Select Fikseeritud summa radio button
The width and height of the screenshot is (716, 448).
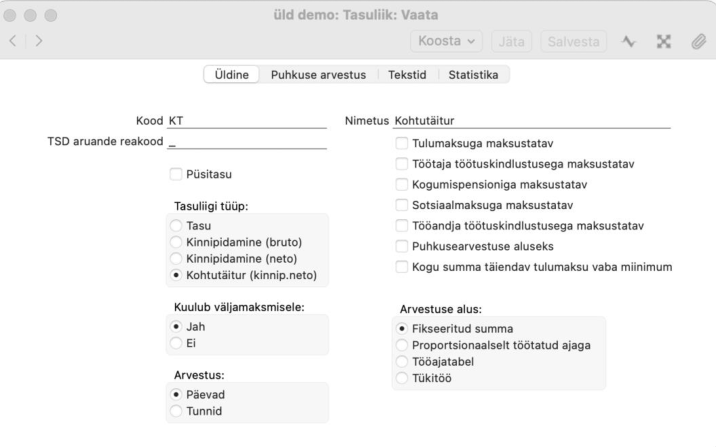(402, 329)
